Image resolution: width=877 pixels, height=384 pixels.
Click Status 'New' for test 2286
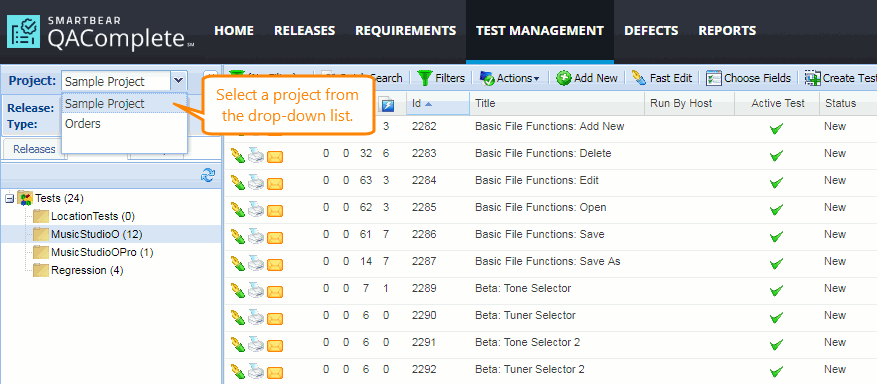834,234
